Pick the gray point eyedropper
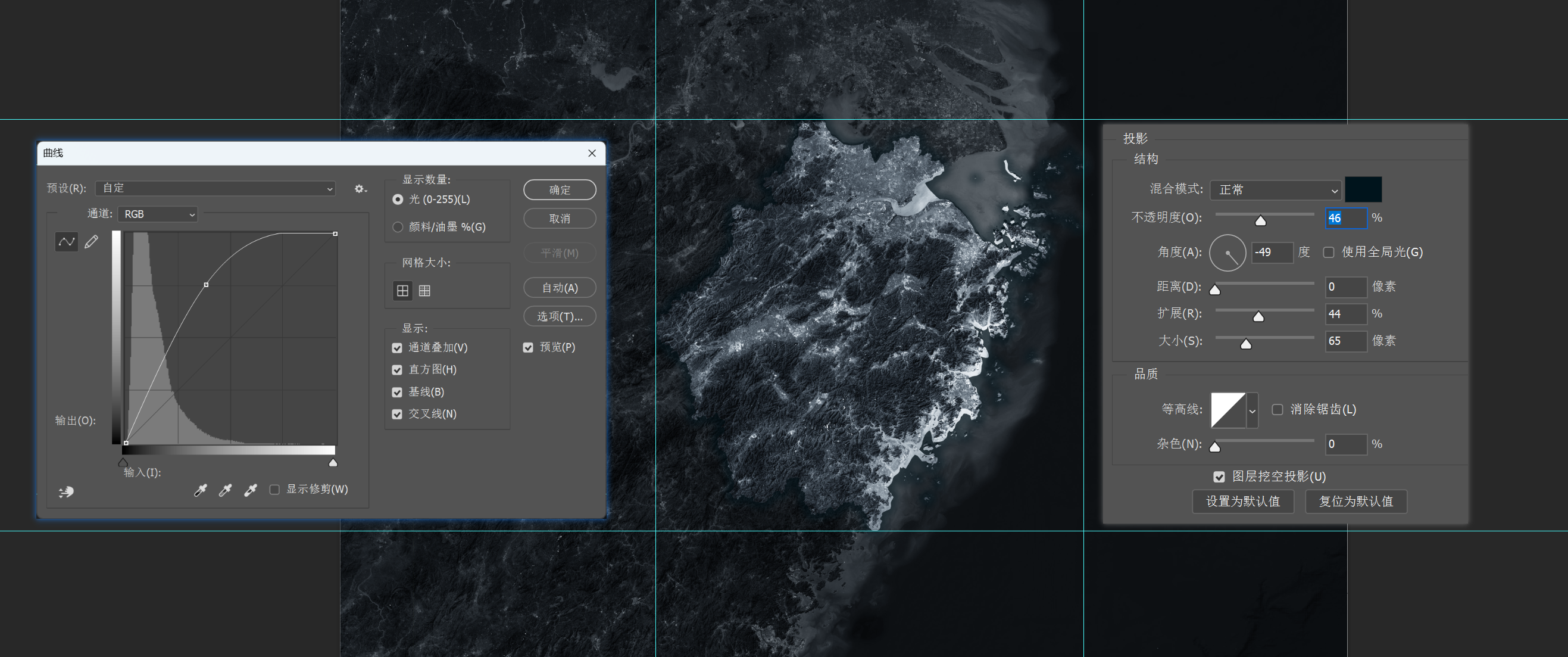The height and width of the screenshot is (657, 1568). click(x=225, y=490)
